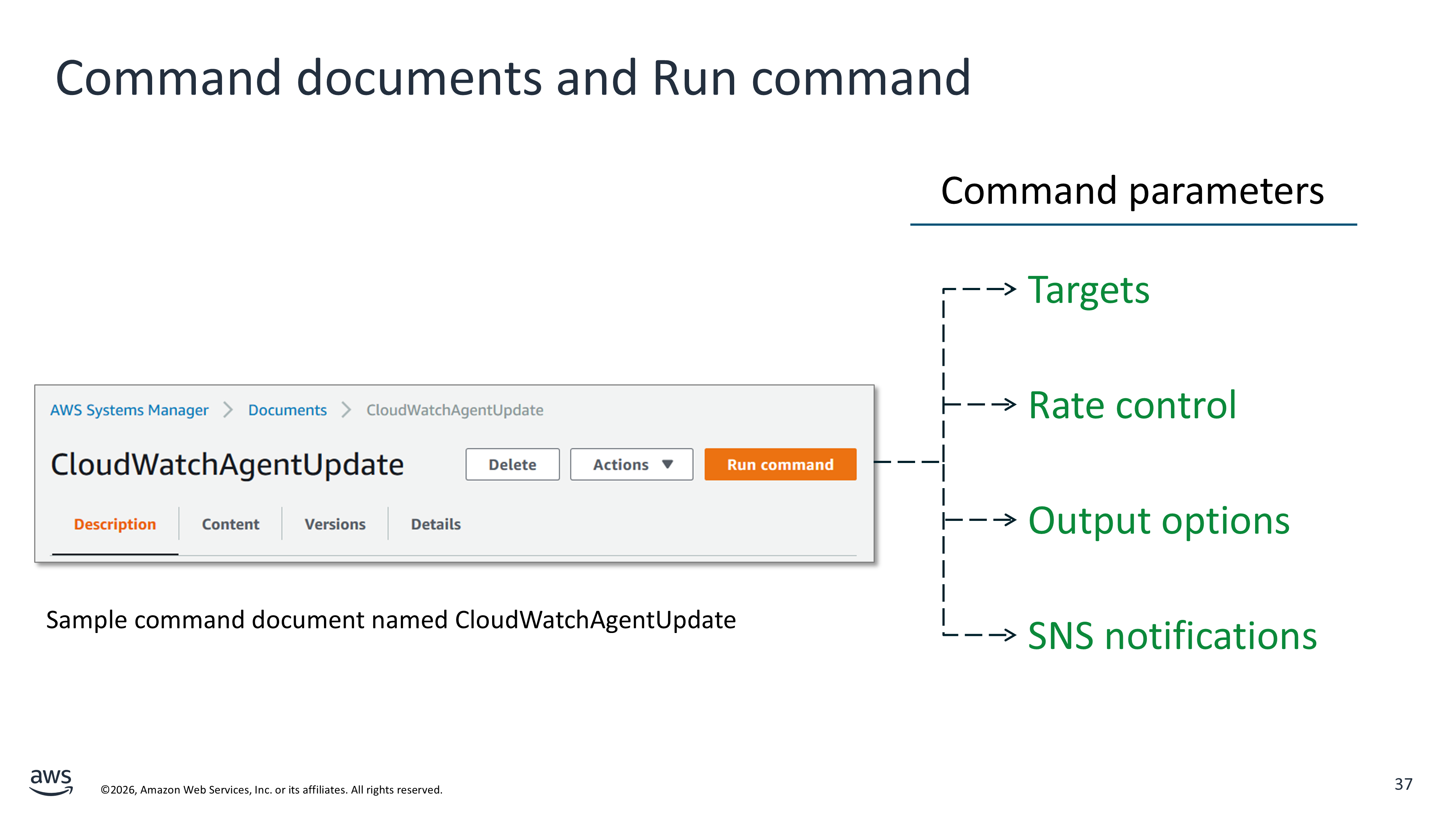1456x819 pixels.
Task: Click the orange Run command button
Action: coord(779,464)
